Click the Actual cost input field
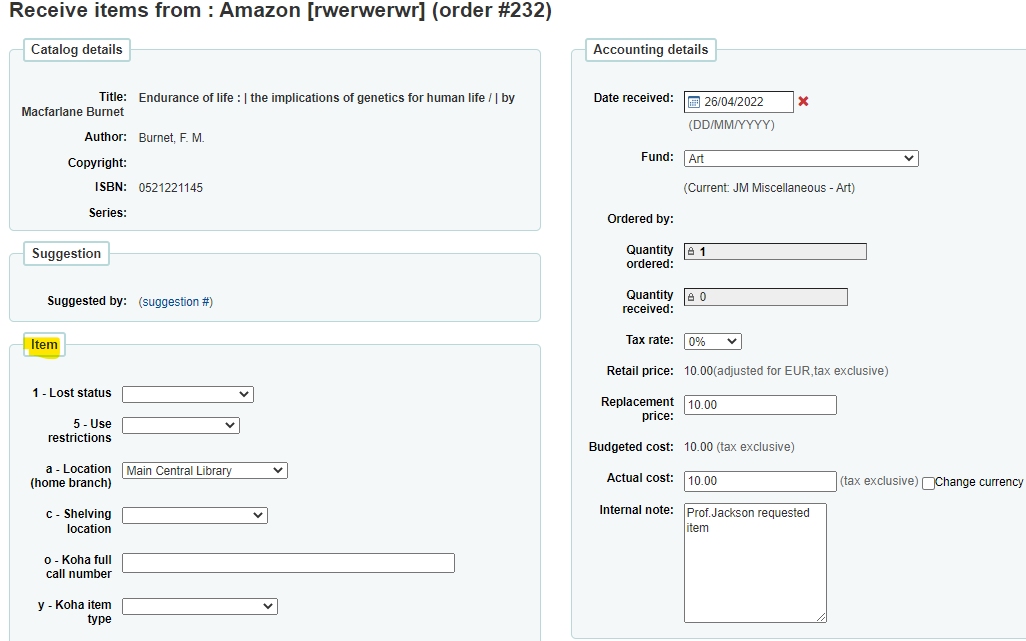Viewport: 1026px width, 641px height. click(759, 481)
